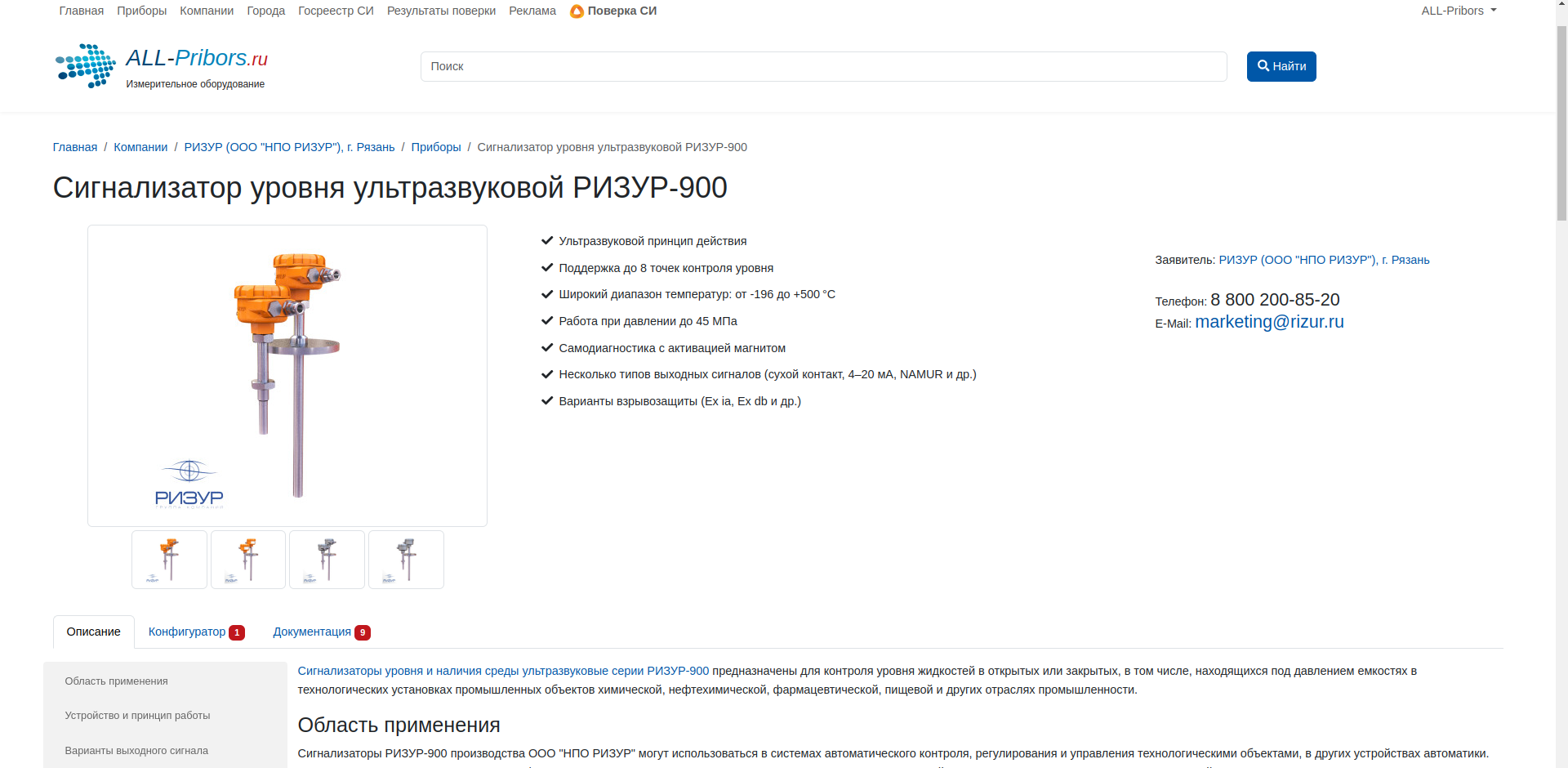Open Результаты поверки menu item
The height and width of the screenshot is (768, 1568).
click(x=441, y=11)
